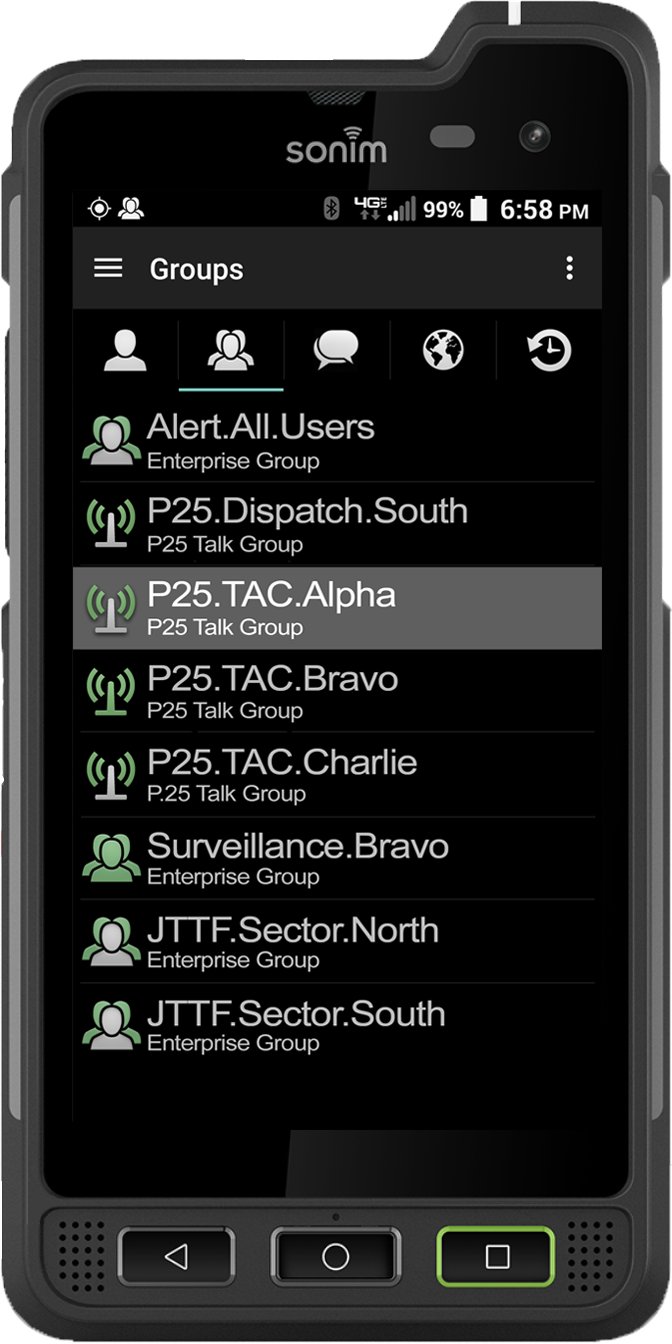Image resolution: width=672 pixels, height=1344 pixels.
Task: Open the Messages tab (speech bubbles icon)
Action: (x=336, y=351)
